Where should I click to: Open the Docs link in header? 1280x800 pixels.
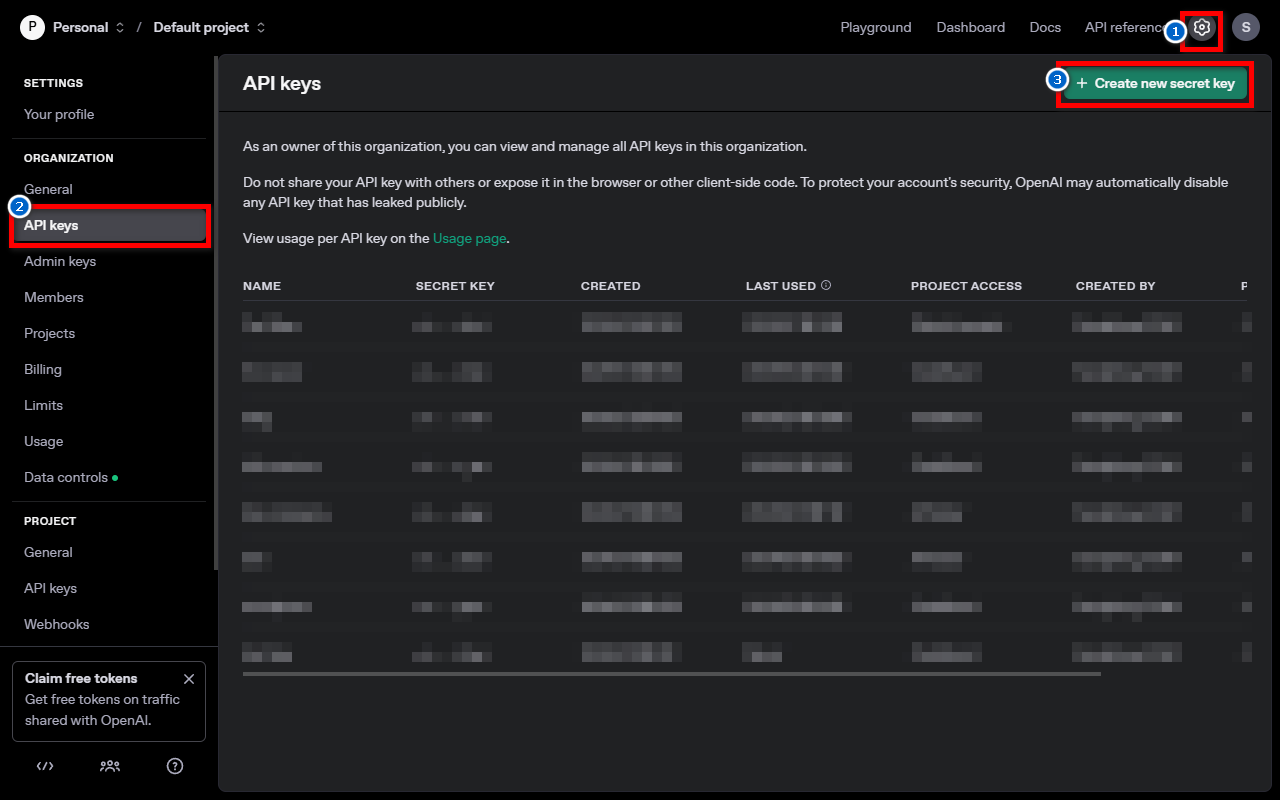tap(1045, 28)
